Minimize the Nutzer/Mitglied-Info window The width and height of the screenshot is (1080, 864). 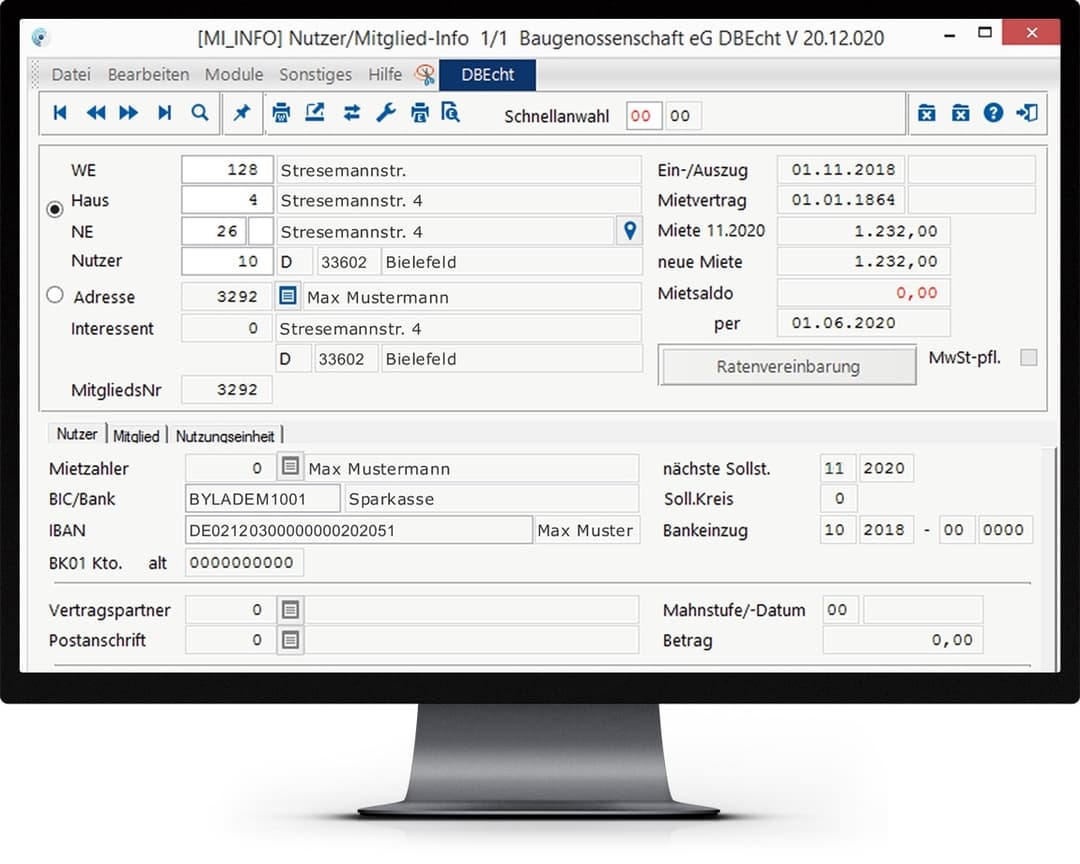[950, 34]
